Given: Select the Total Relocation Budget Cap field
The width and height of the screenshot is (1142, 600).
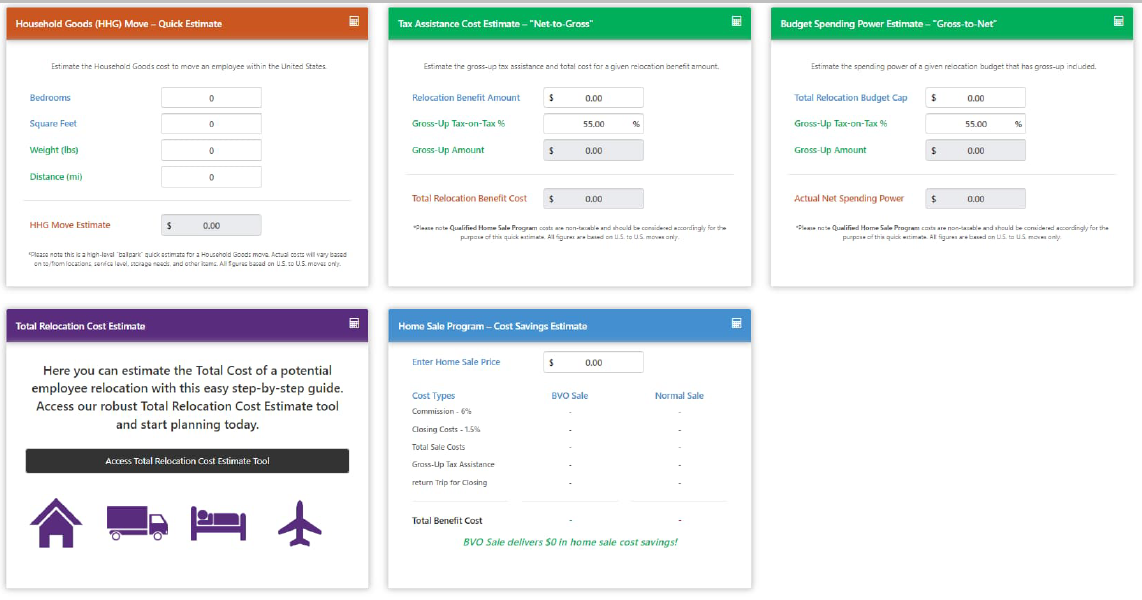Looking at the screenshot, I should 976,98.
